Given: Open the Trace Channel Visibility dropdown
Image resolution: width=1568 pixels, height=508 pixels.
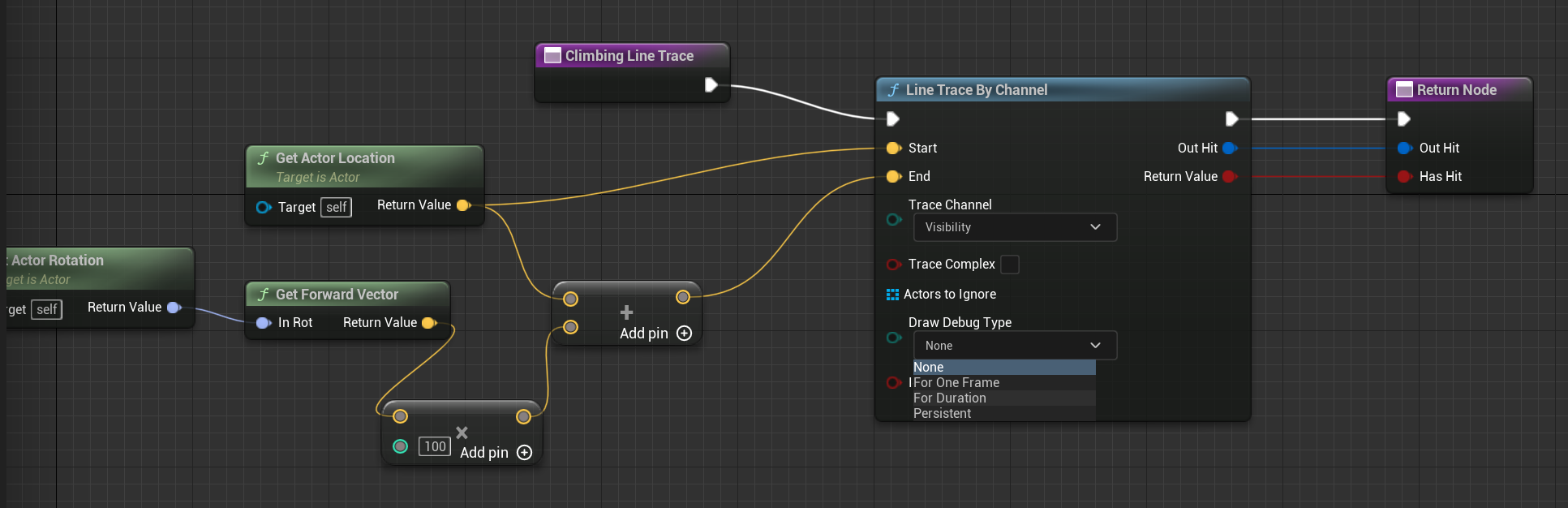Looking at the screenshot, I should (1014, 227).
